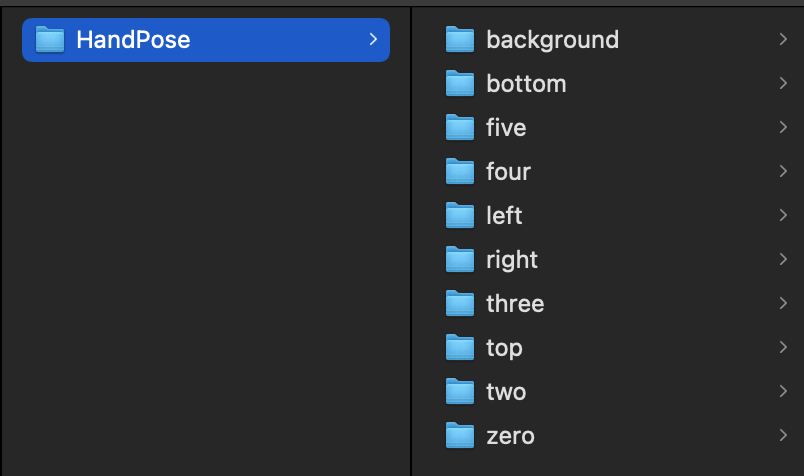Select the two folder label
Image resolution: width=804 pixels, height=476 pixels.
(506, 392)
